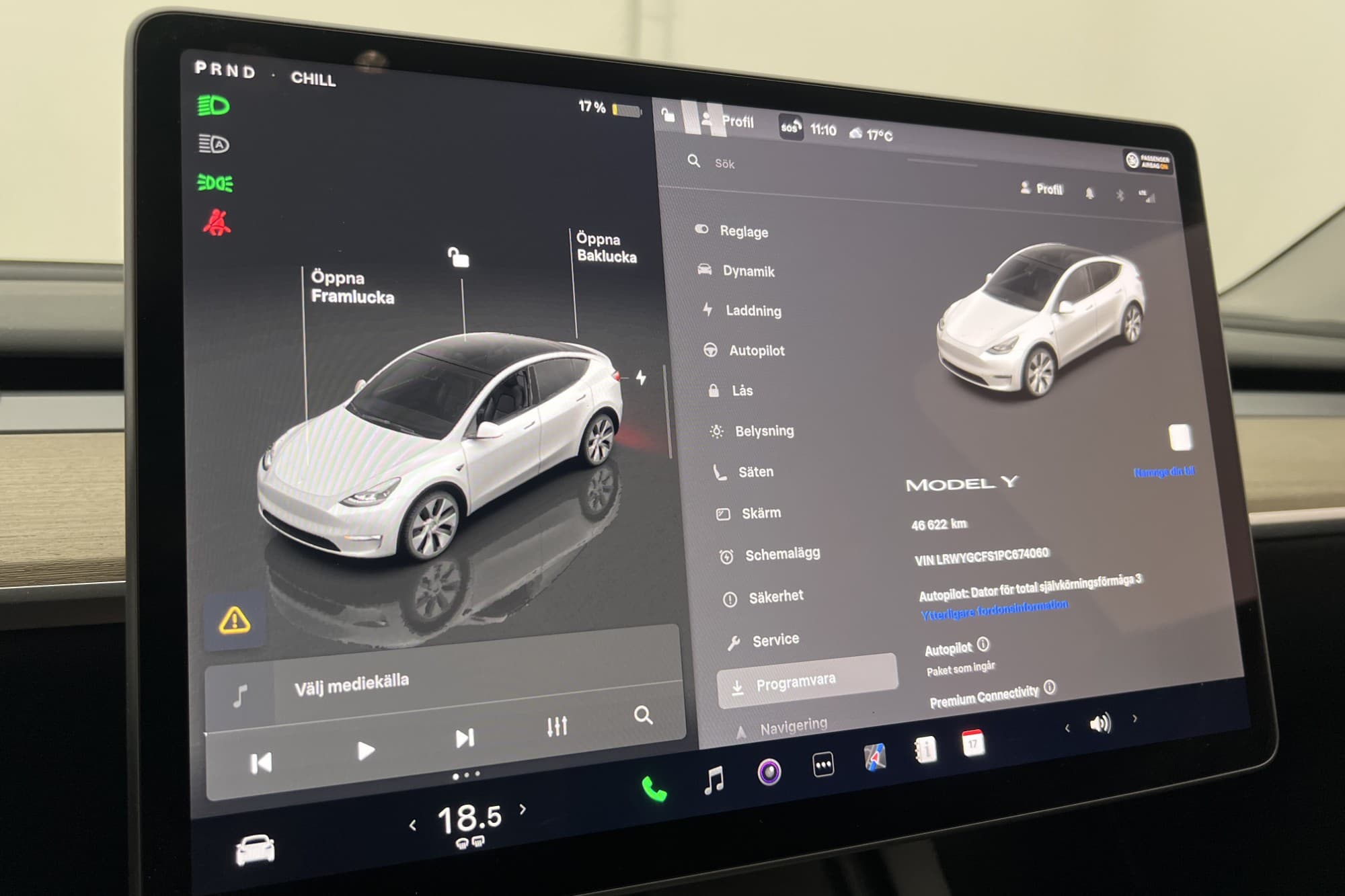The height and width of the screenshot is (896, 1345).
Task: Open the dashcam camera app
Action: pos(769,772)
